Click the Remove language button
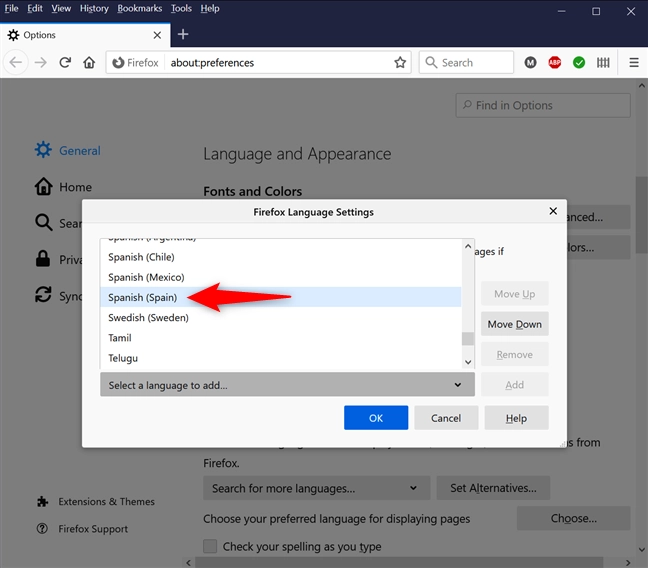The image size is (648, 568). (515, 354)
